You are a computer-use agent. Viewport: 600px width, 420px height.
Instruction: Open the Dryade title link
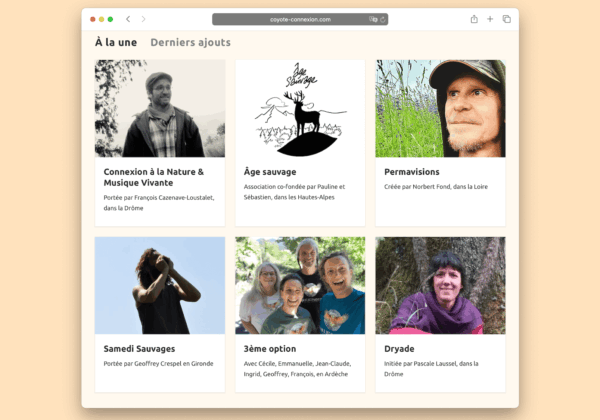coord(400,349)
